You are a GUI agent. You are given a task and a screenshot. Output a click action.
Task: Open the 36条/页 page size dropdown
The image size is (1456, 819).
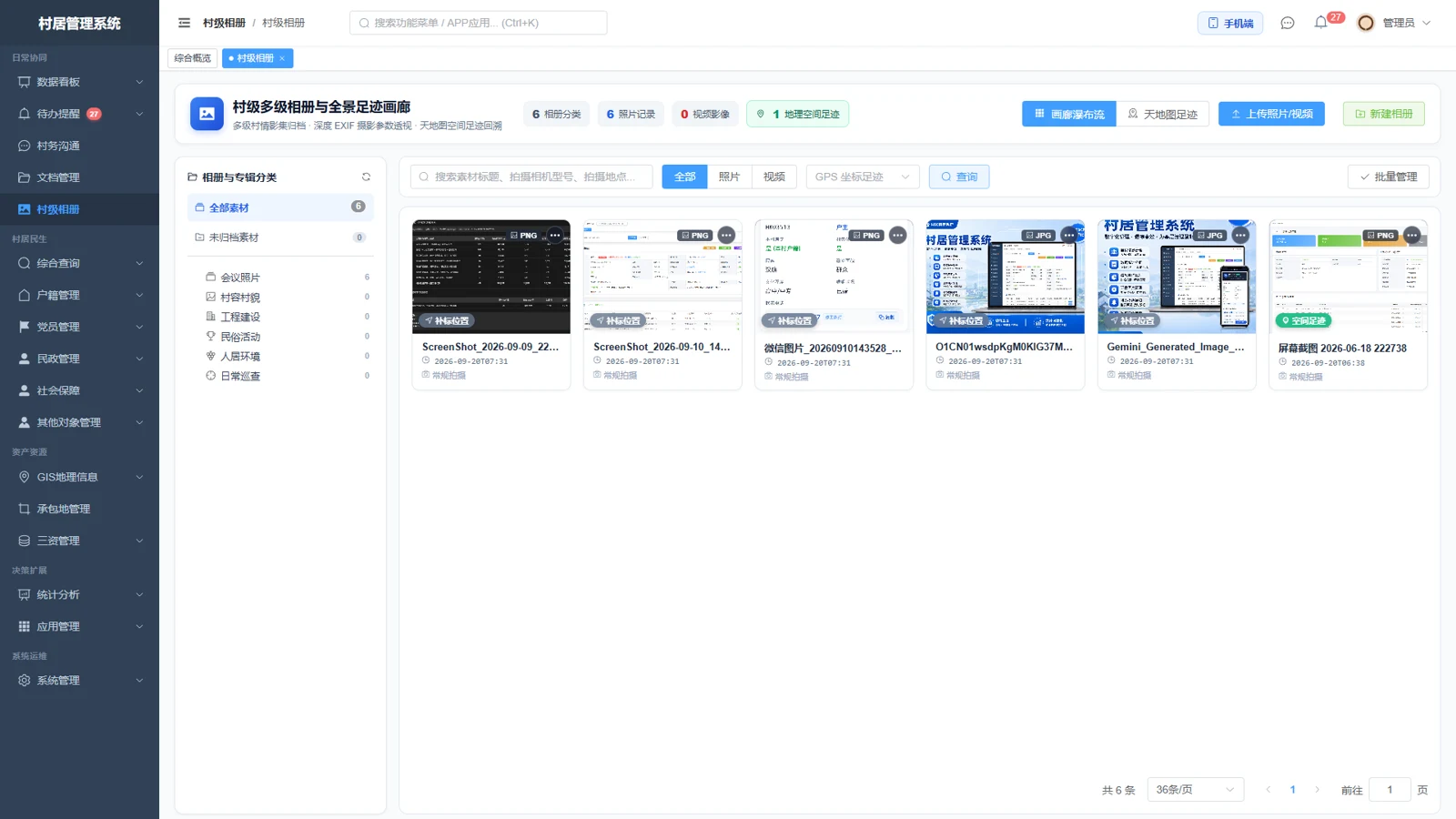tap(1195, 789)
